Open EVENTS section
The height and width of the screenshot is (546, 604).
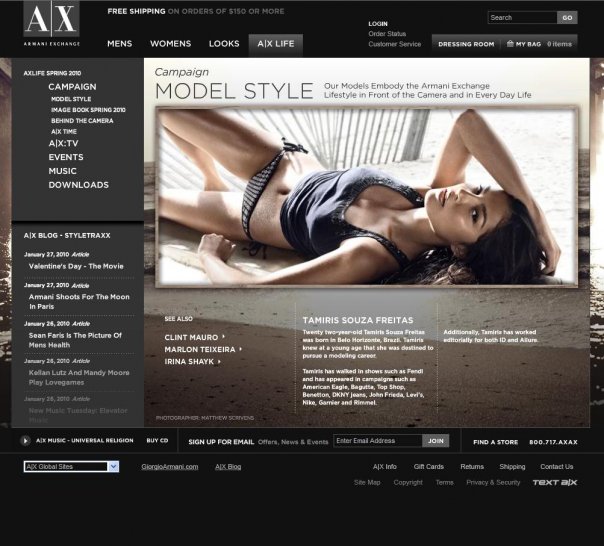tap(66, 157)
